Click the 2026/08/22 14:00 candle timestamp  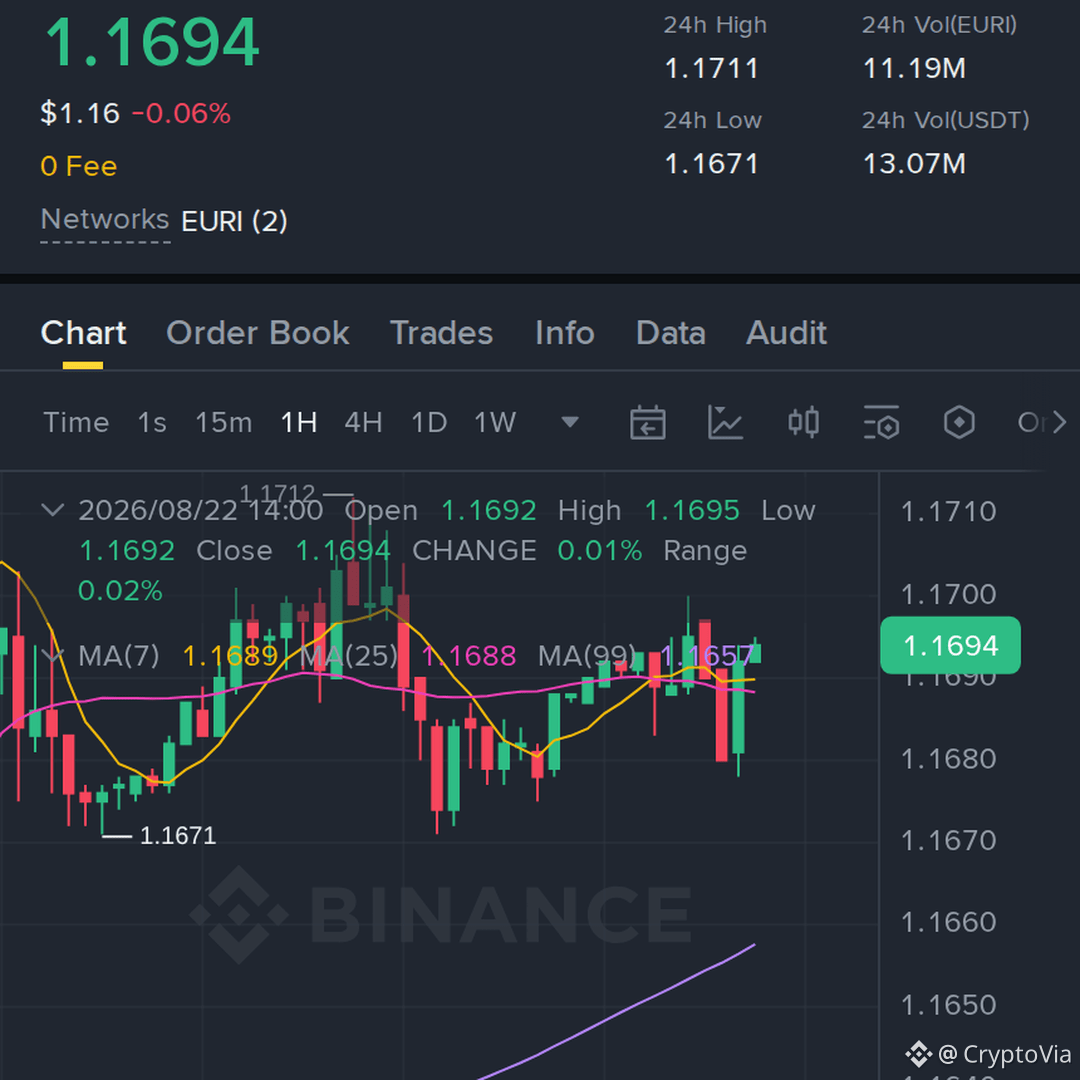pos(200,511)
